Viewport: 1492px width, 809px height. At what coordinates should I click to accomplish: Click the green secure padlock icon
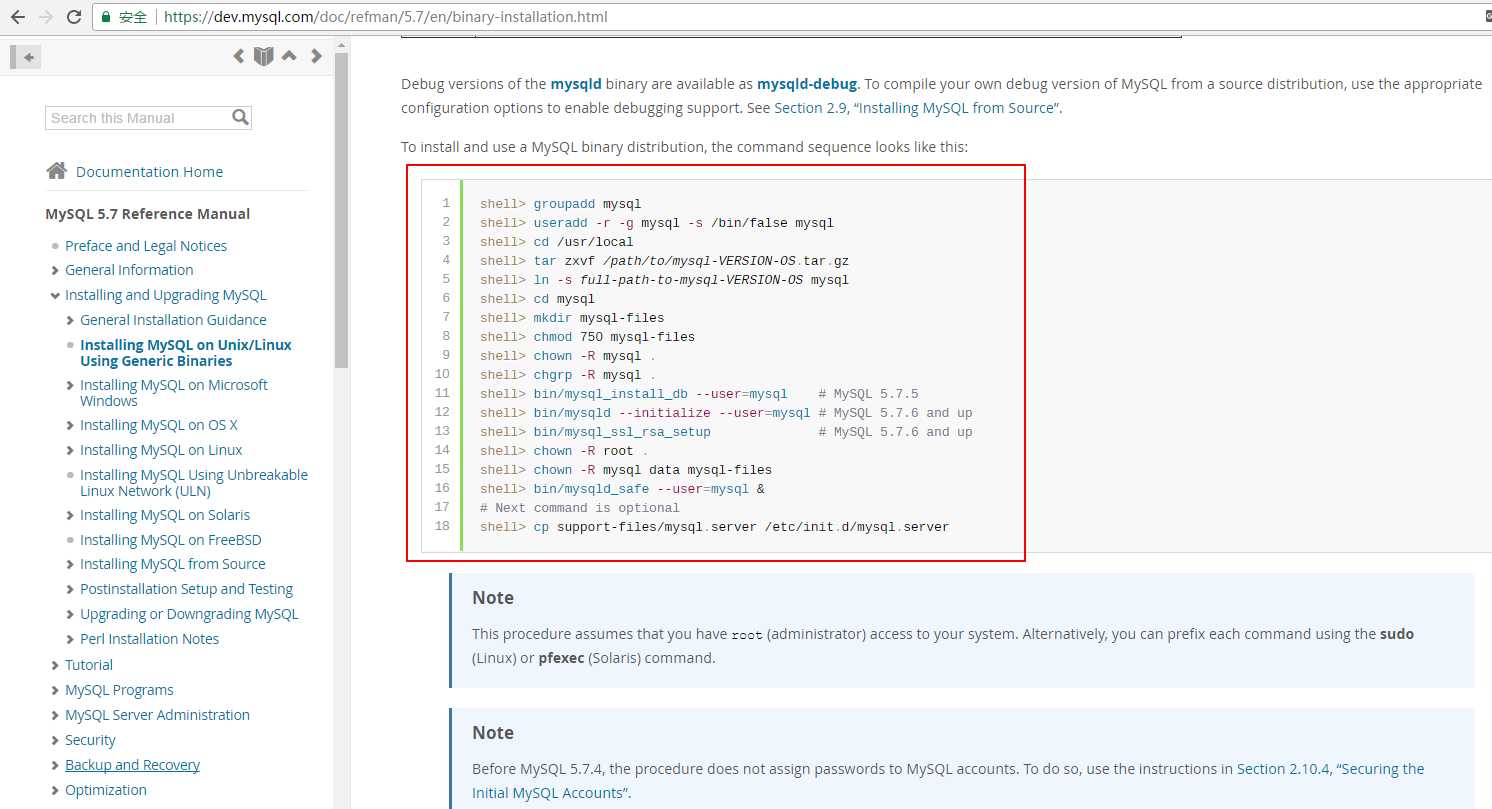pyautogui.click(x=107, y=17)
